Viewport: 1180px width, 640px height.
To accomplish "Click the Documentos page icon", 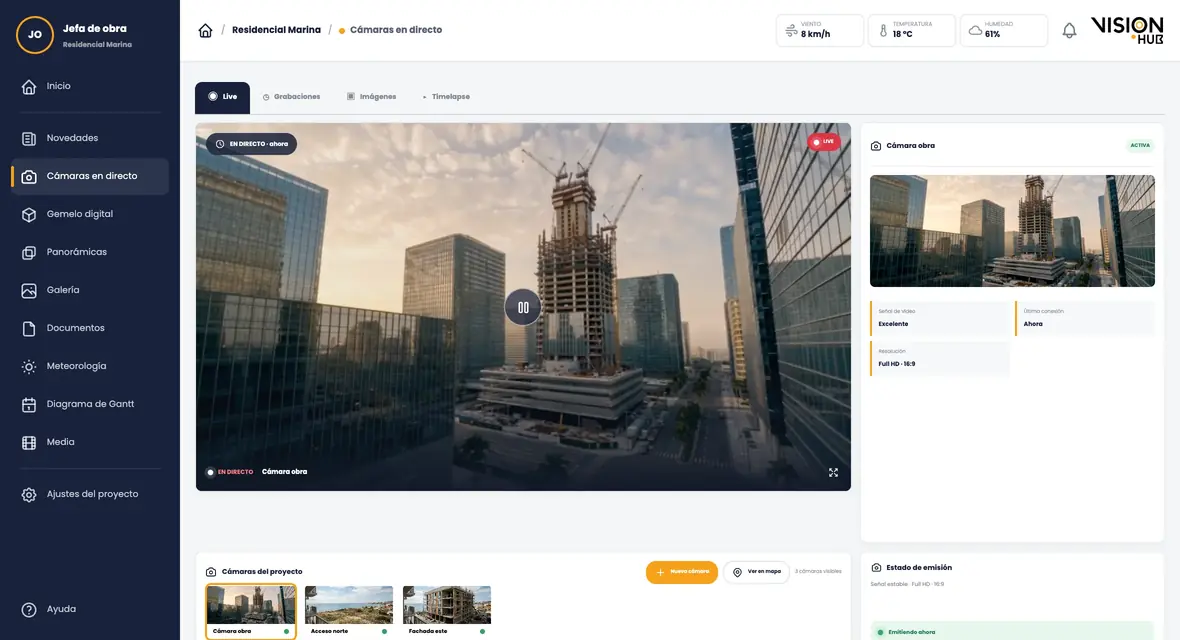I will point(29,328).
